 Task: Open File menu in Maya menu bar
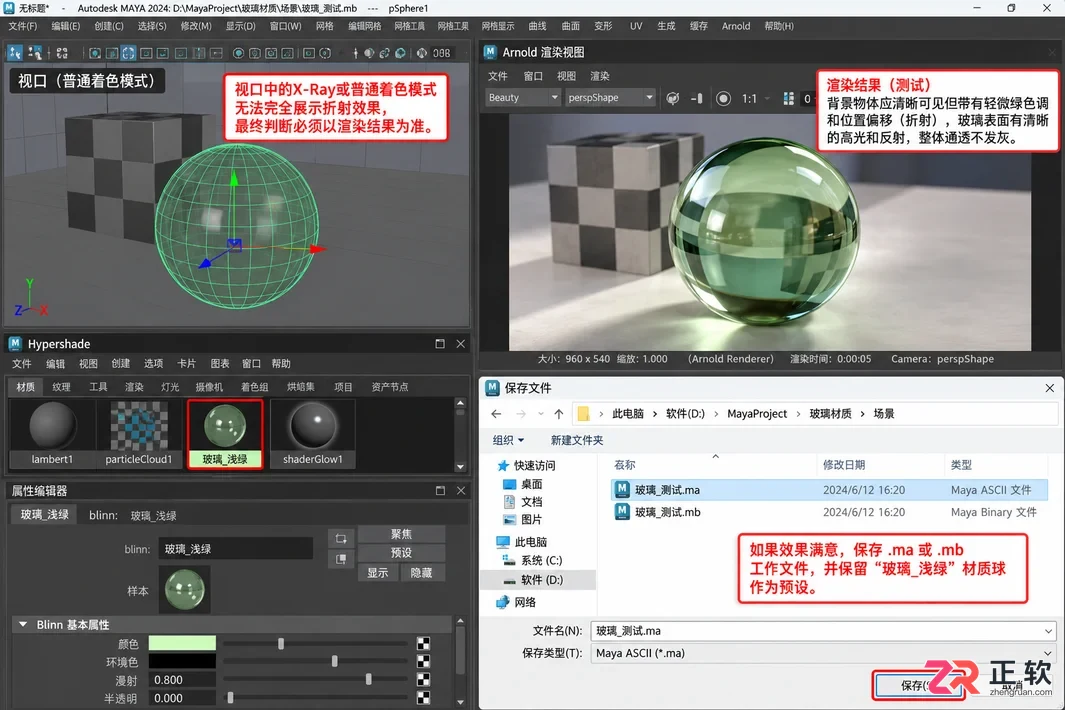[22, 26]
